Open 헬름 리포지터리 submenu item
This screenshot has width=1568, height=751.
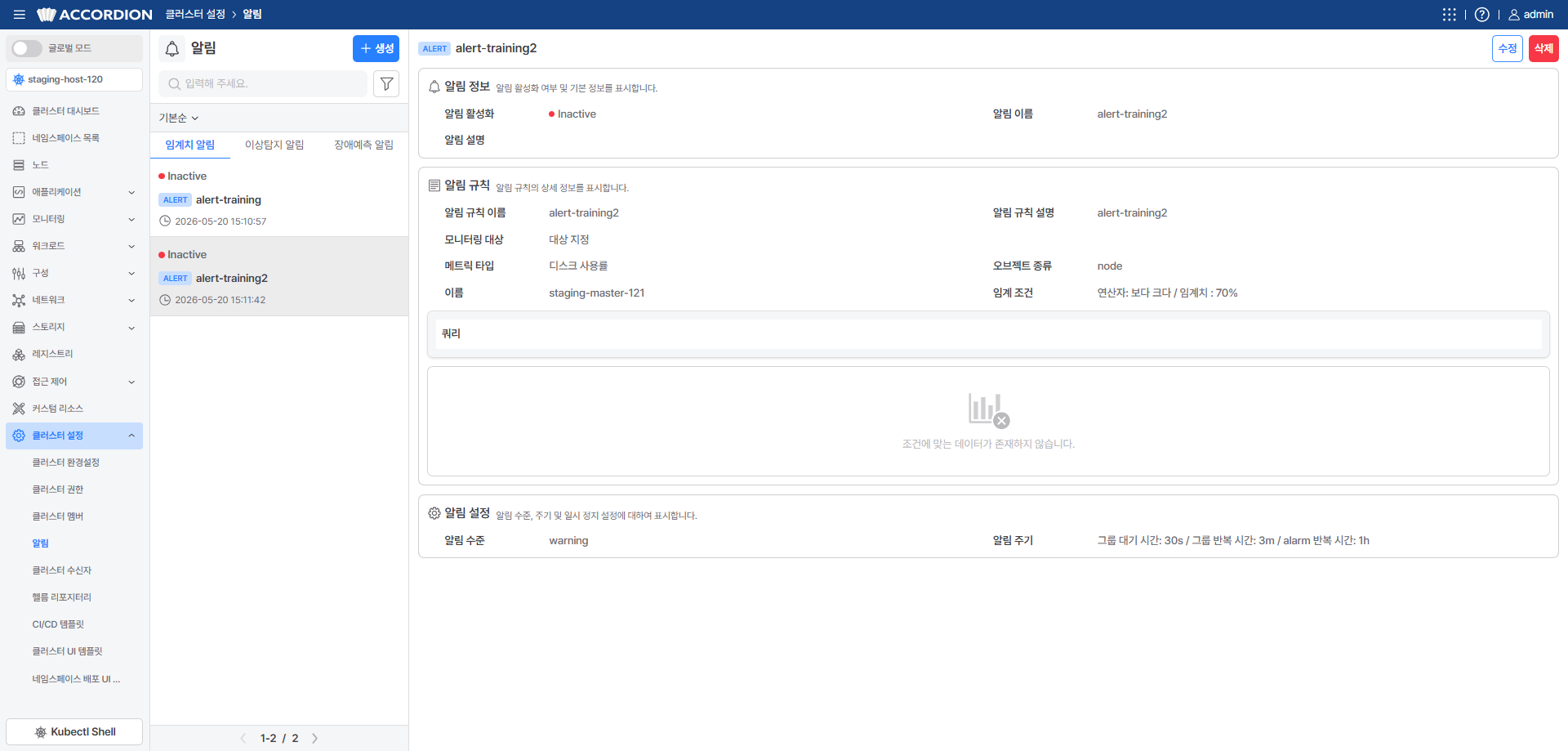click(x=62, y=597)
